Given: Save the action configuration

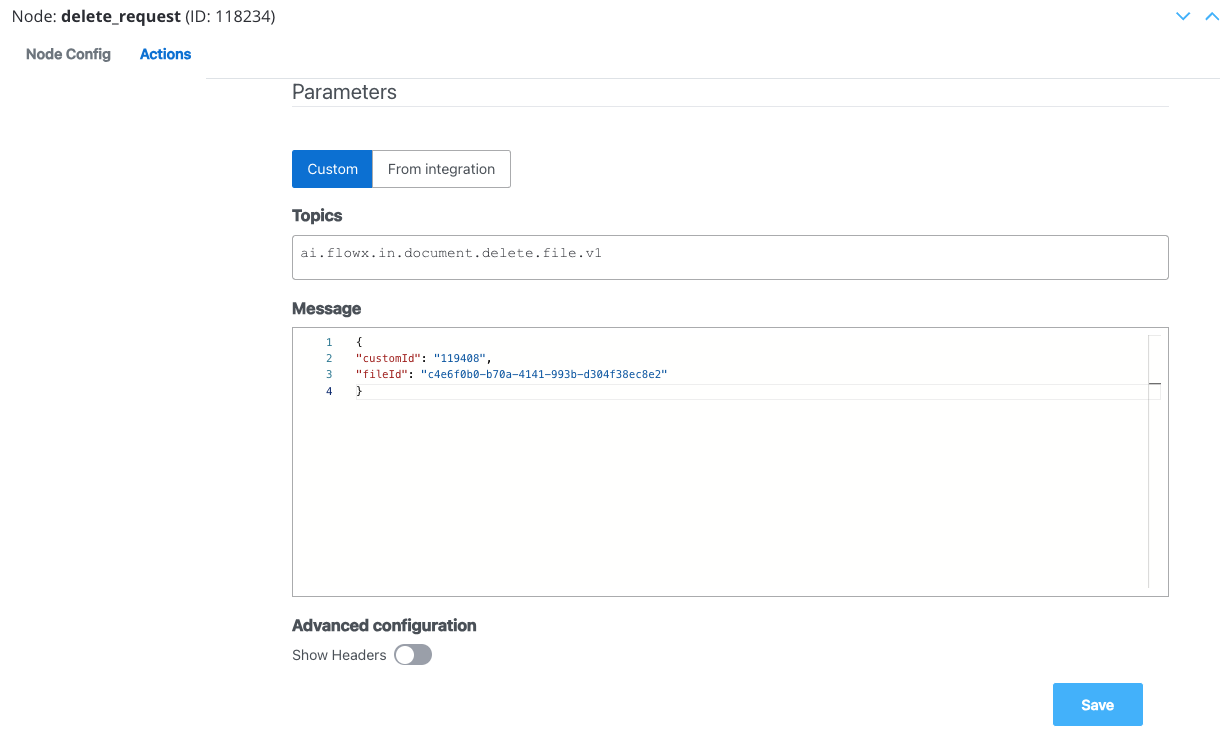Looking at the screenshot, I should point(1097,705).
